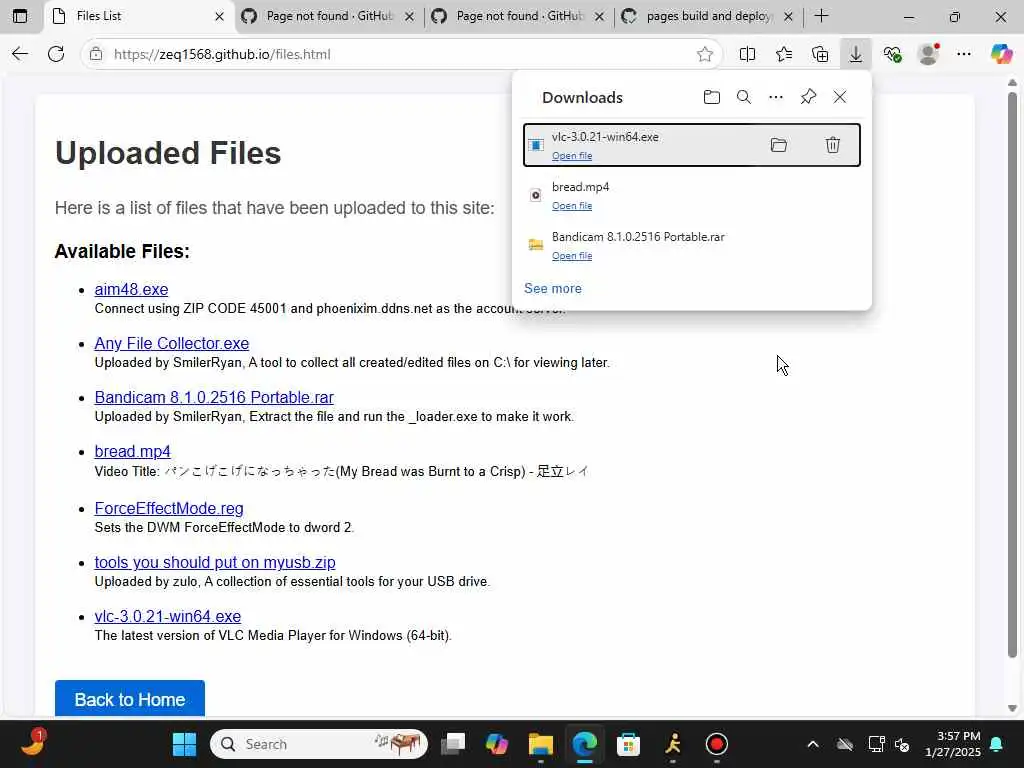Open file link under Bandicam rar download
The height and width of the screenshot is (768, 1024).
click(x=572, y=256)
